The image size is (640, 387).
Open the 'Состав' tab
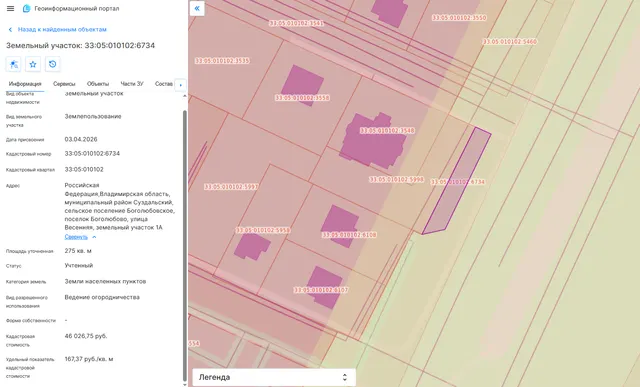point(164,84)
